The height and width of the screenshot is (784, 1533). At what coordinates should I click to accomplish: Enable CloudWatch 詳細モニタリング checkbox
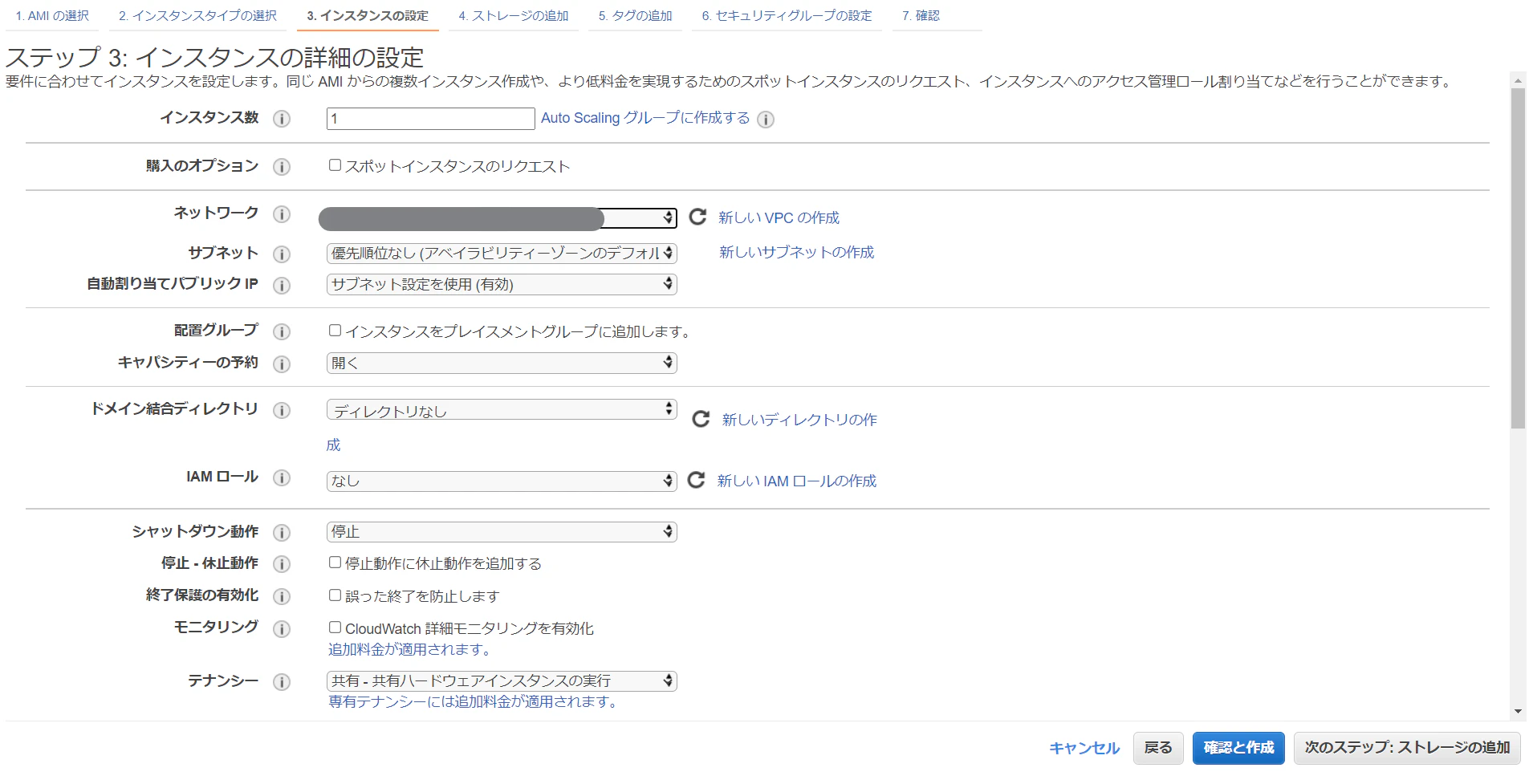tap(335, 628)
